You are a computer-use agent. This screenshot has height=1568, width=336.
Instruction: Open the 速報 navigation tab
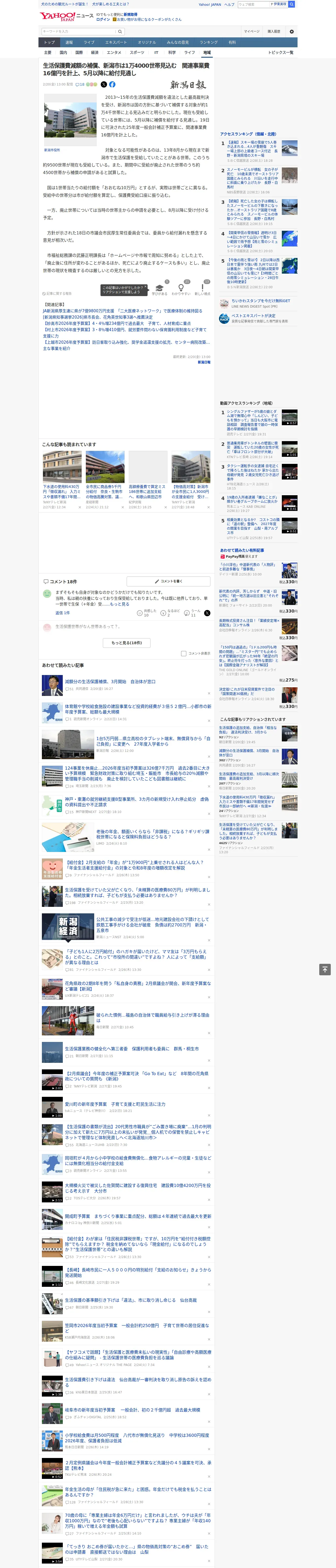pyautogui.click(x=69, y=42)
